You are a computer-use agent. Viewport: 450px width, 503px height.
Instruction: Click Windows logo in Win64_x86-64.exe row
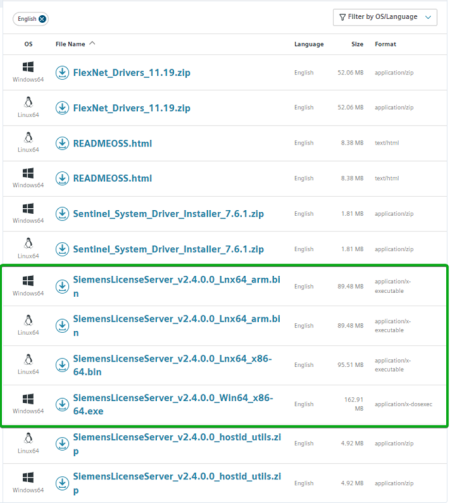coord(28,399)
